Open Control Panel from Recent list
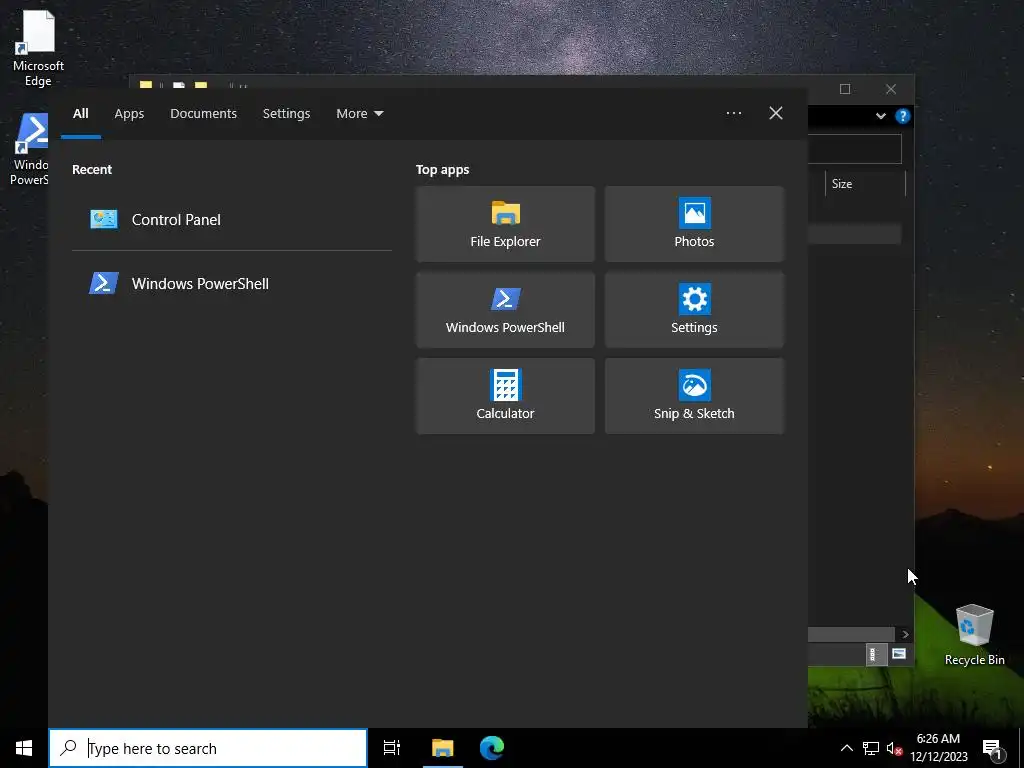The height and width of the screenshot is (768, 1024). tap(231, 219)
